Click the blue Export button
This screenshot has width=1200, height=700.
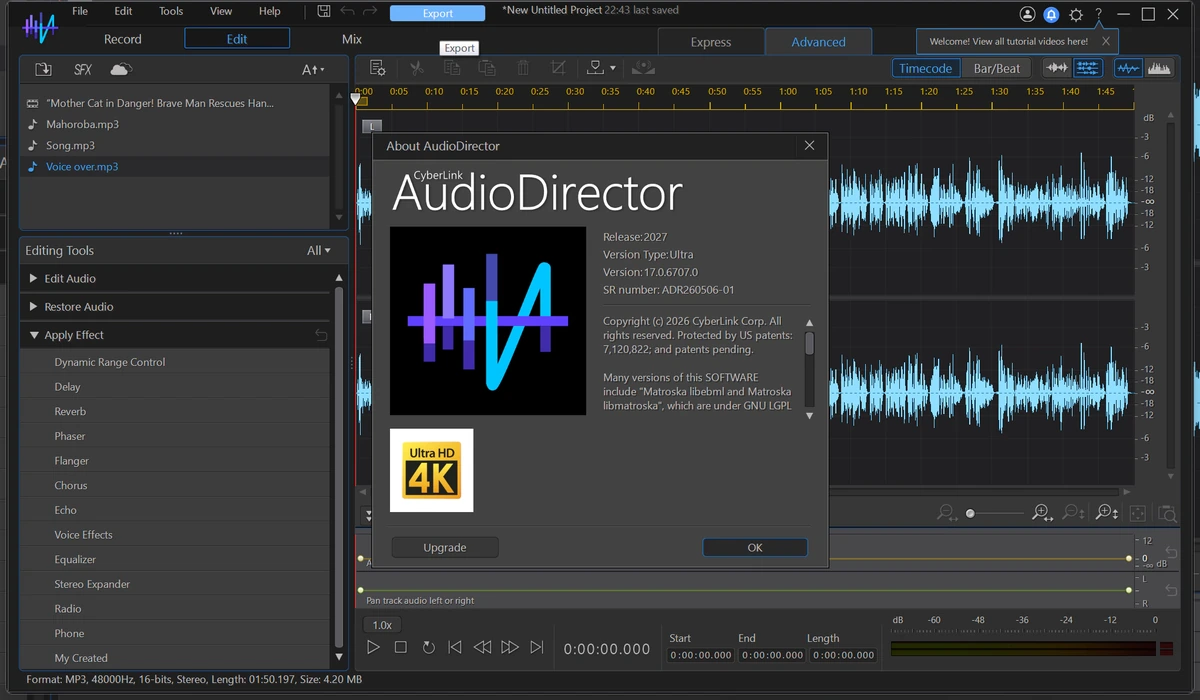click(437, 13)
